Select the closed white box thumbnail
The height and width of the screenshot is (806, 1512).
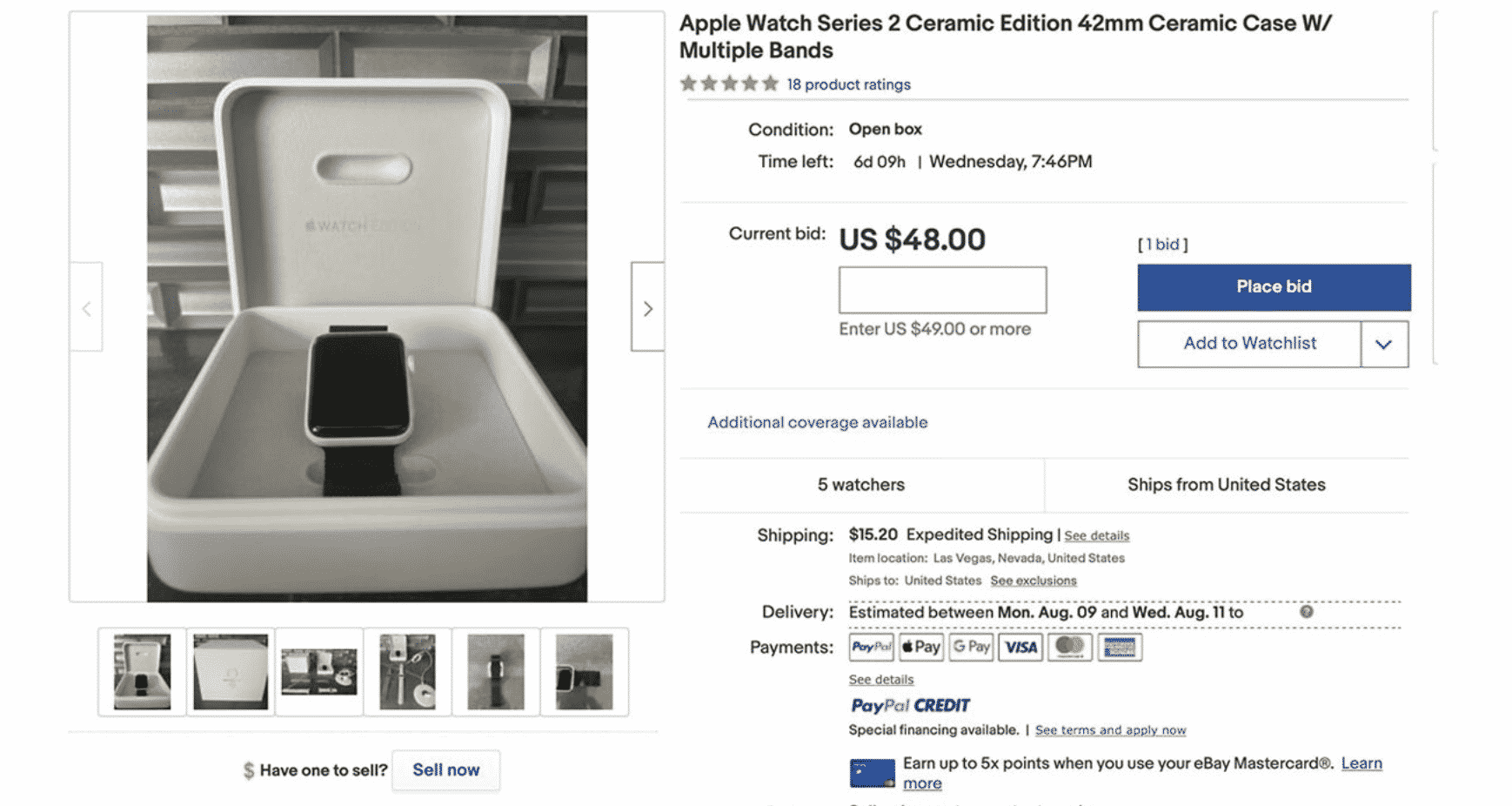pyautogui.click(x=231, y=672)
